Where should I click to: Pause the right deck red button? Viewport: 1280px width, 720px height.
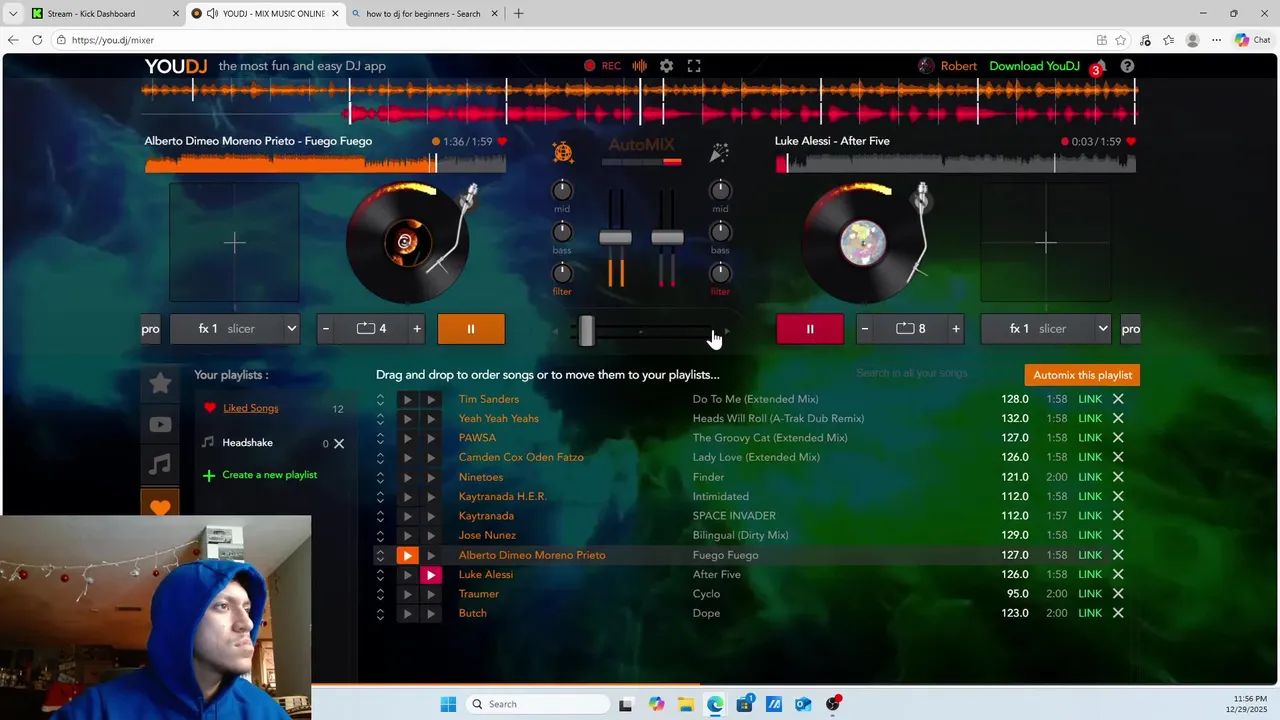point(810,329)
